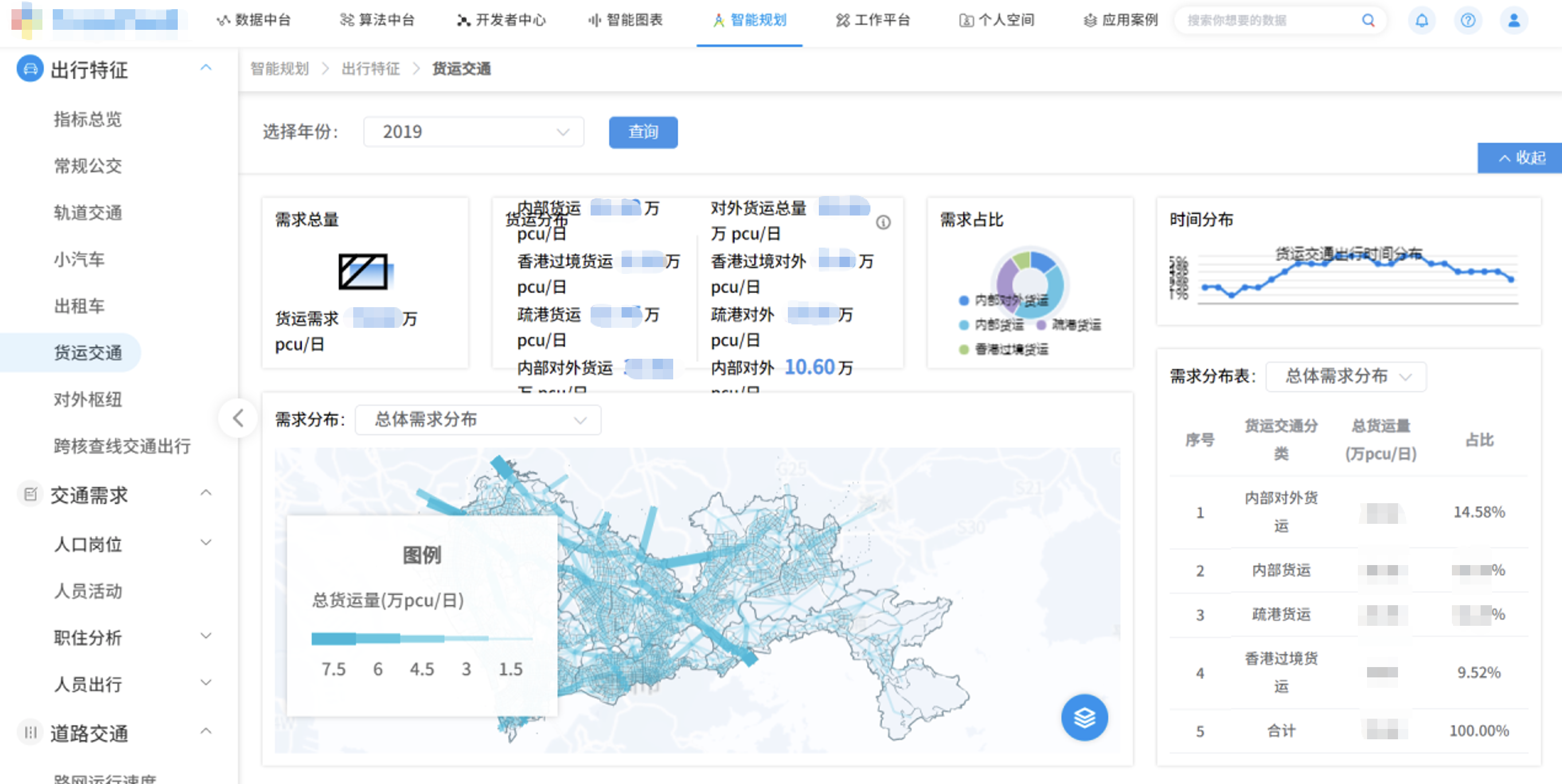The width and height of the screenshot is (1562, 784).
Task: Collapse the 出行特征 section chevron
Action: [x=206, y=68]
